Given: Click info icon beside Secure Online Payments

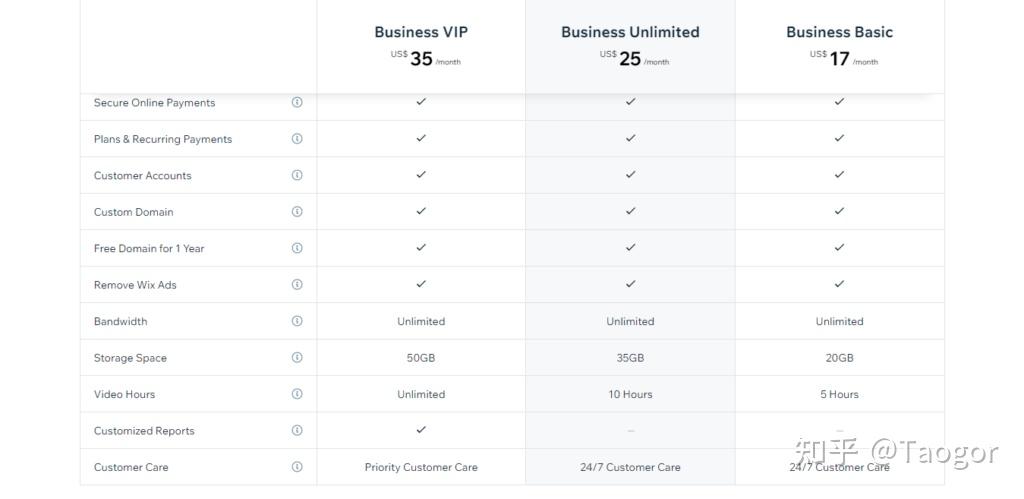Looking at the screenshot, I should pos(297,102).
